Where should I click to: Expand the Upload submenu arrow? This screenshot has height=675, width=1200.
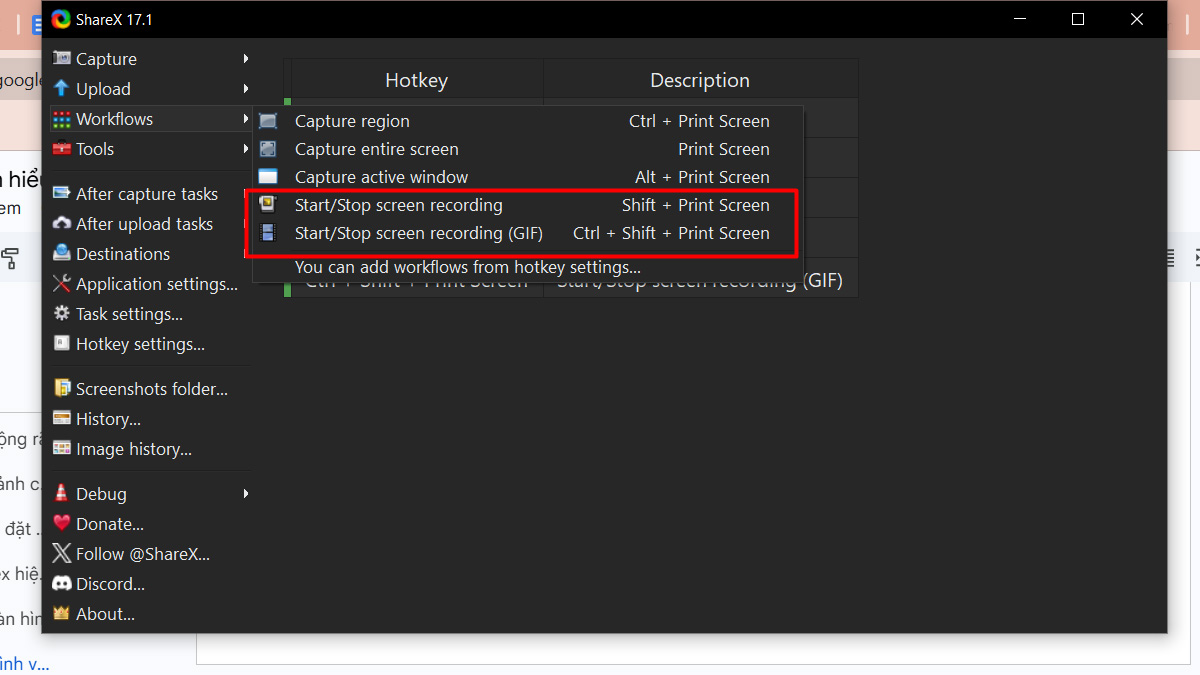coord(245,89)
